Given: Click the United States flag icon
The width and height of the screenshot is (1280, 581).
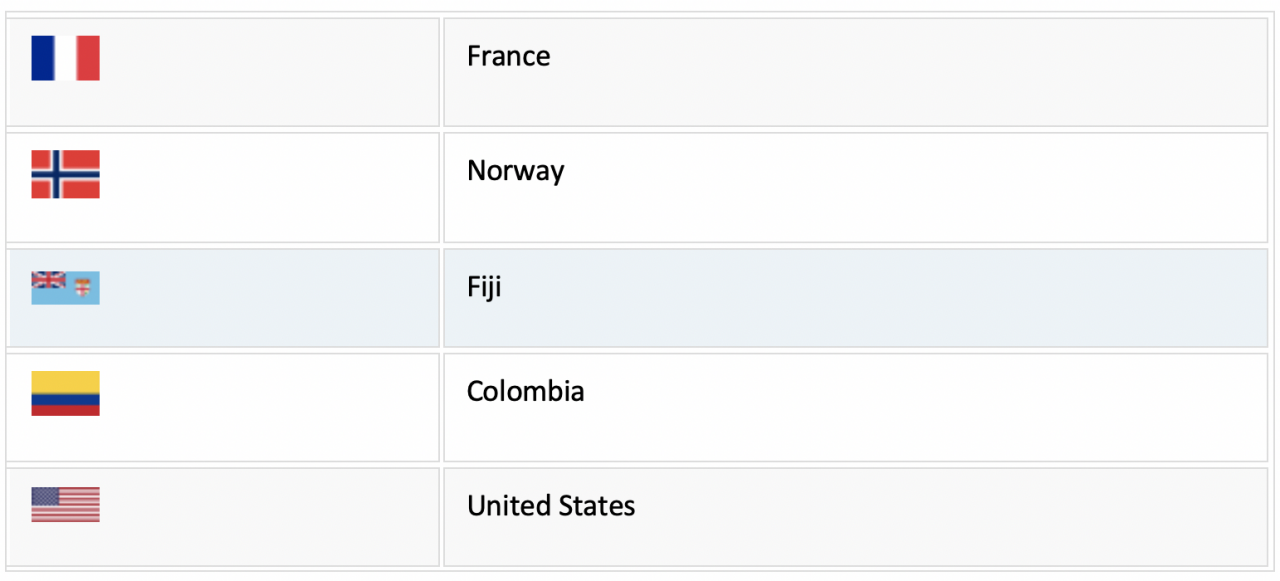Looking at the screenshot, I should (65, 505).
